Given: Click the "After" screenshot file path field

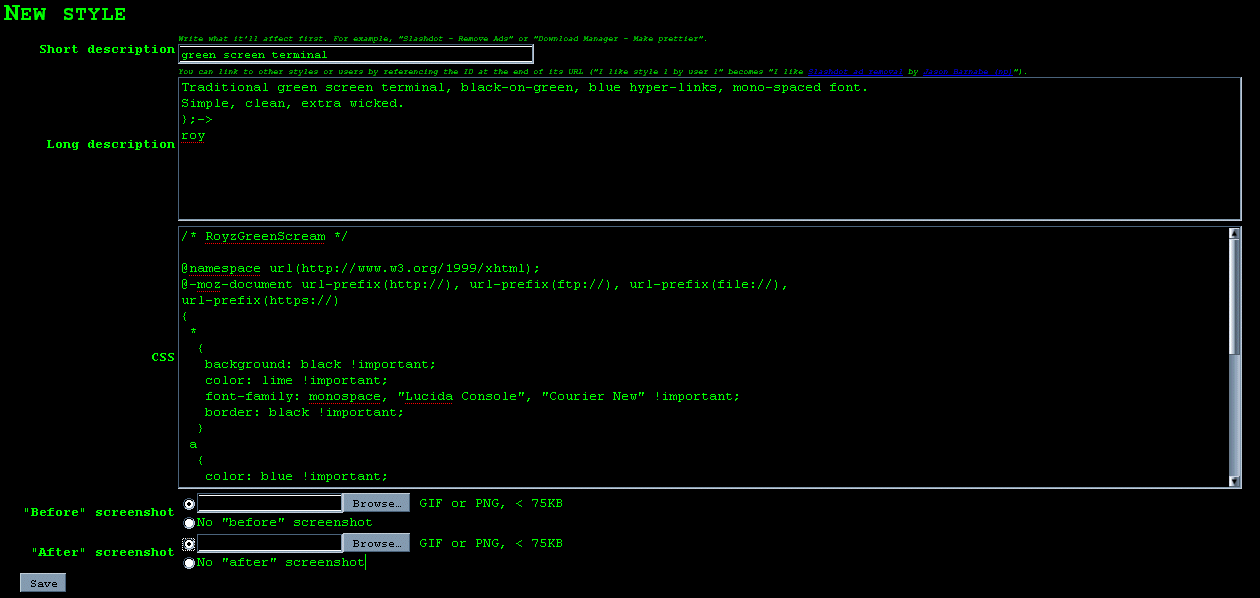Looking at the screenshot, I should click(x=270, y=543).
